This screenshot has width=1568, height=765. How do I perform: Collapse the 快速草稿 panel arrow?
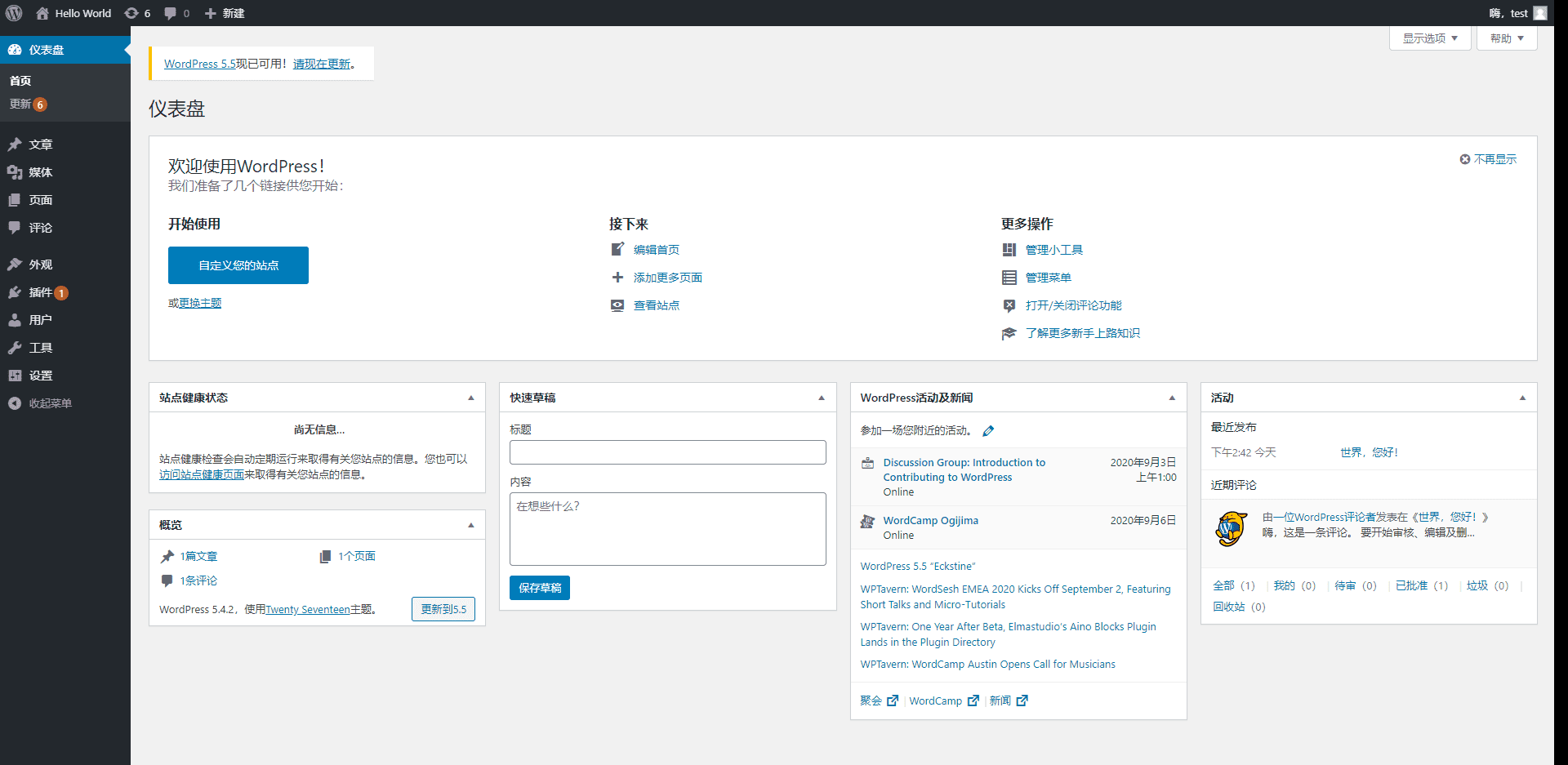[x=822, y=398]
